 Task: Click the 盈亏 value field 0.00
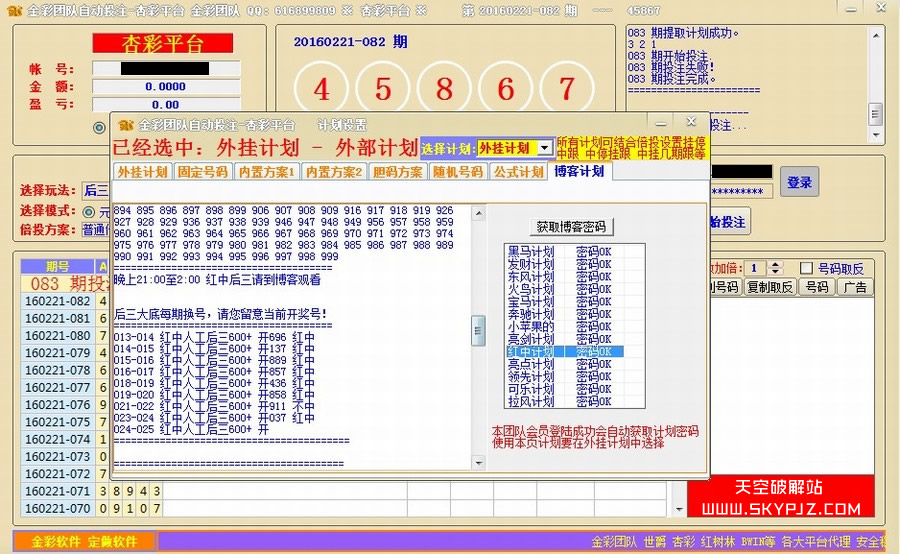(x=166, y=104)
